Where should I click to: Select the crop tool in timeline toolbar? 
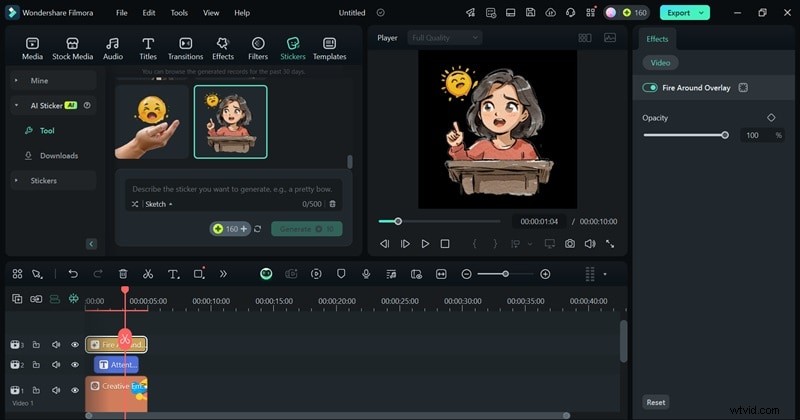[x=199, y=274]
